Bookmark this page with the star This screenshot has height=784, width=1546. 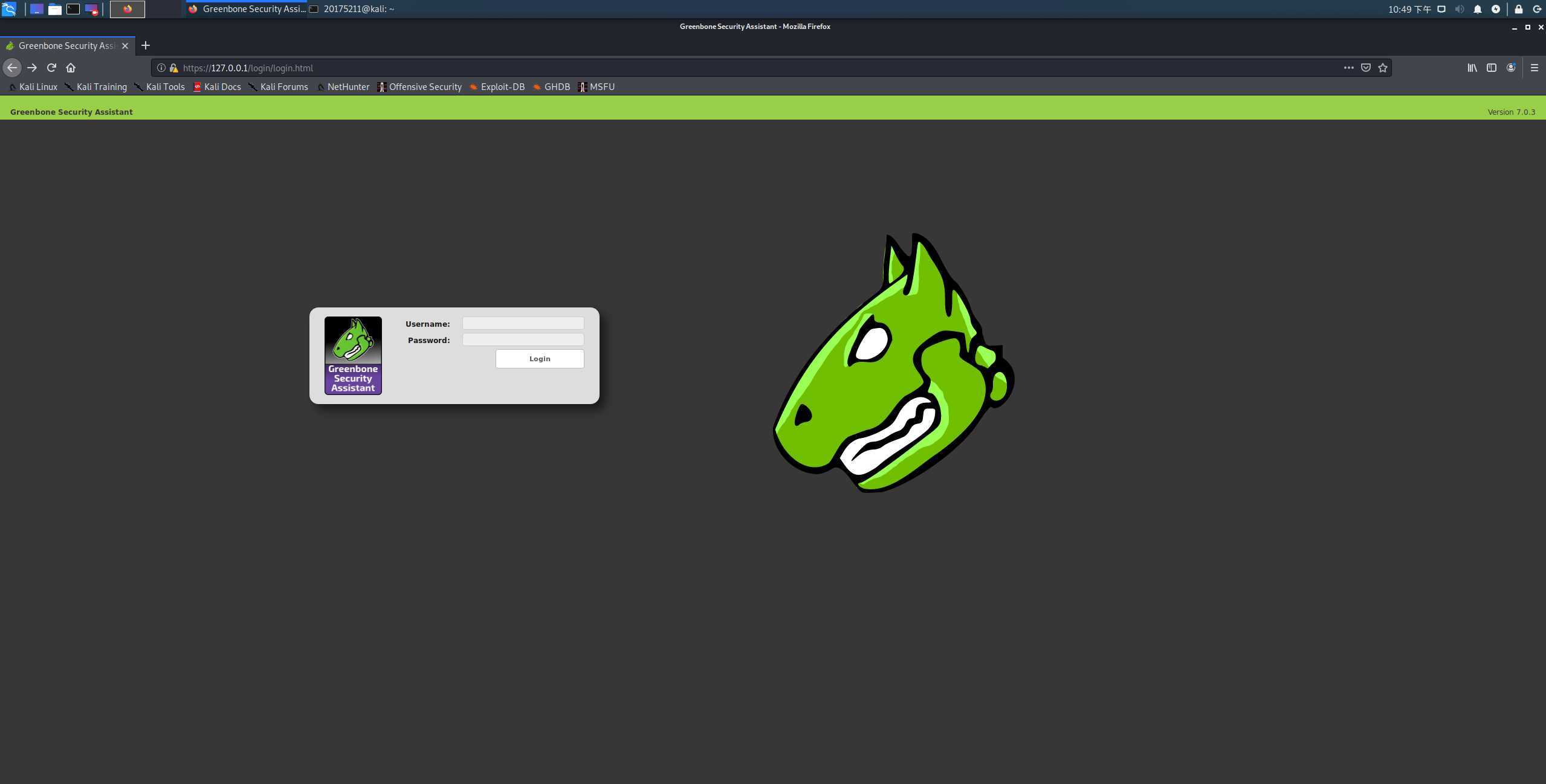(1382, 68)
